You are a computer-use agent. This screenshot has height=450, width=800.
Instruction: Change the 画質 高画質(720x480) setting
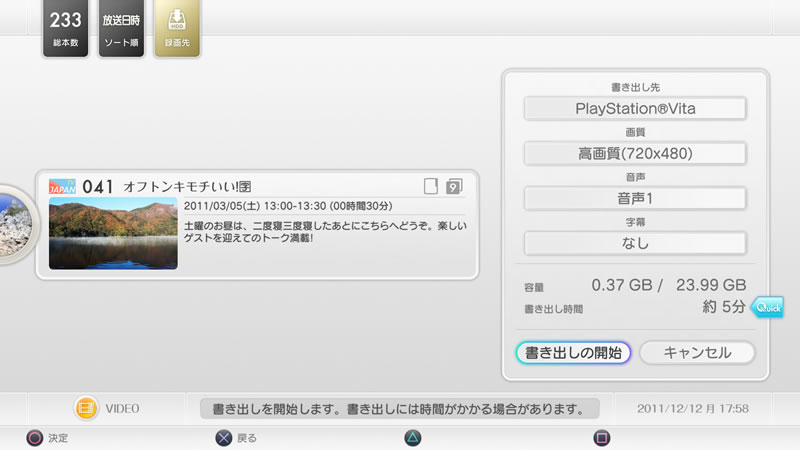[635, 153]
